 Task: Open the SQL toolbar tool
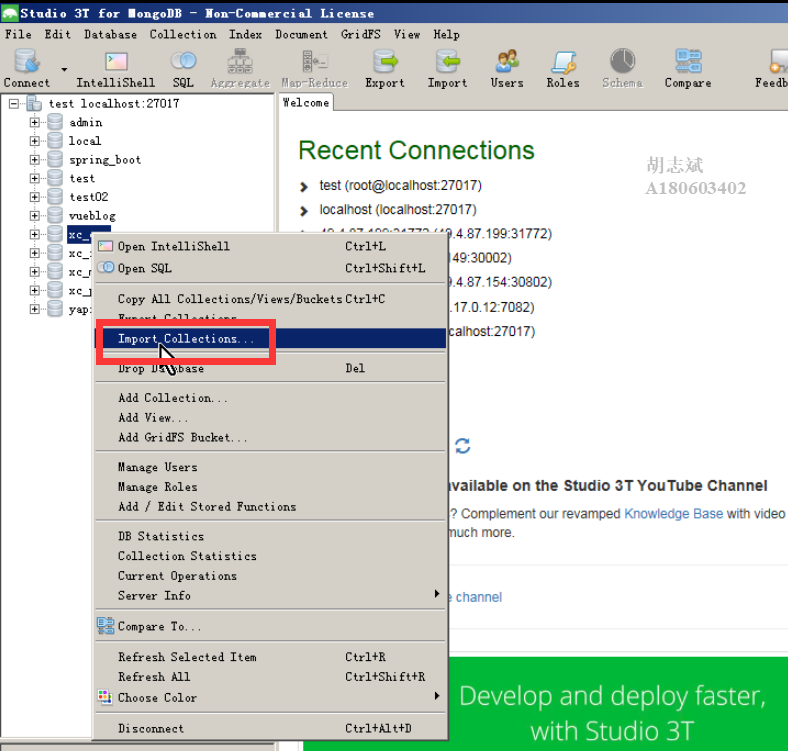[x=183, y=68]
